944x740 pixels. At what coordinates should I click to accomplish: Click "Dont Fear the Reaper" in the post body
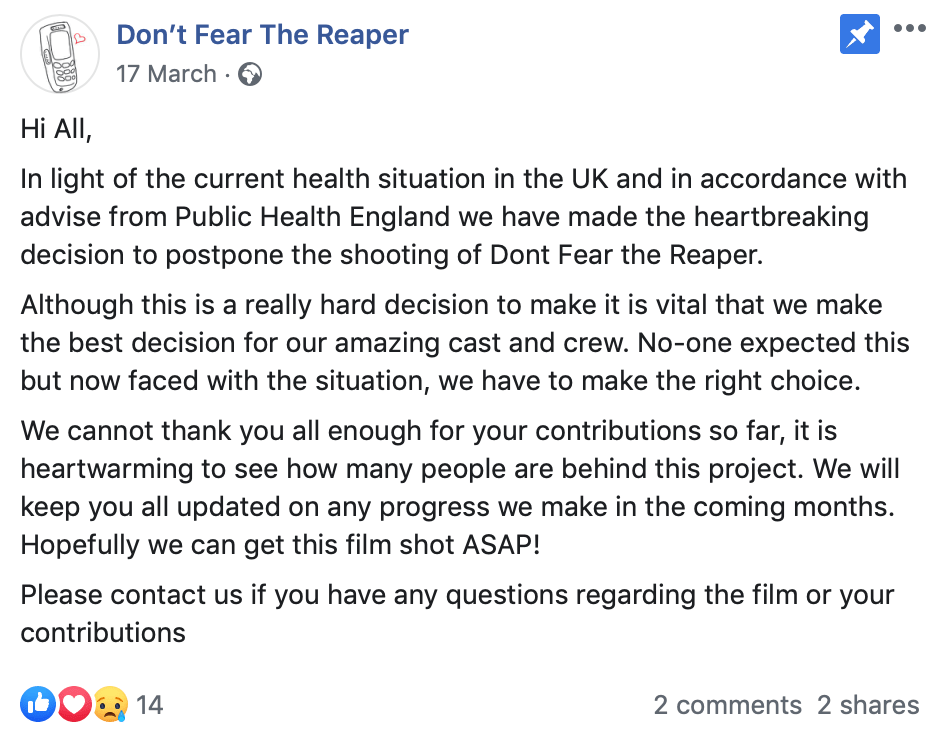(x=626, y=254)
